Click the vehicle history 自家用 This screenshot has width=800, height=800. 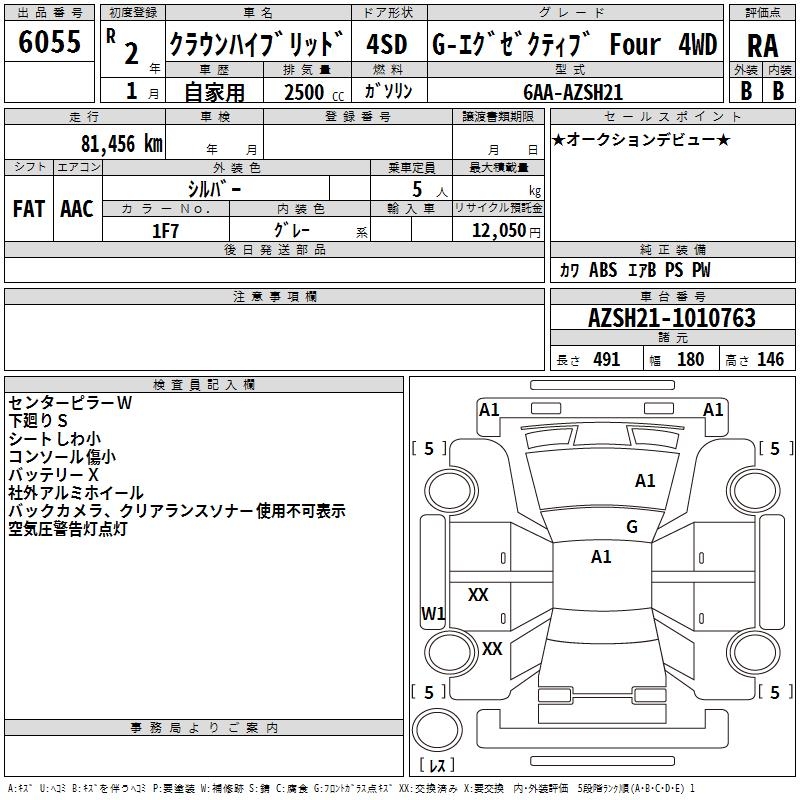click(214, 92)
